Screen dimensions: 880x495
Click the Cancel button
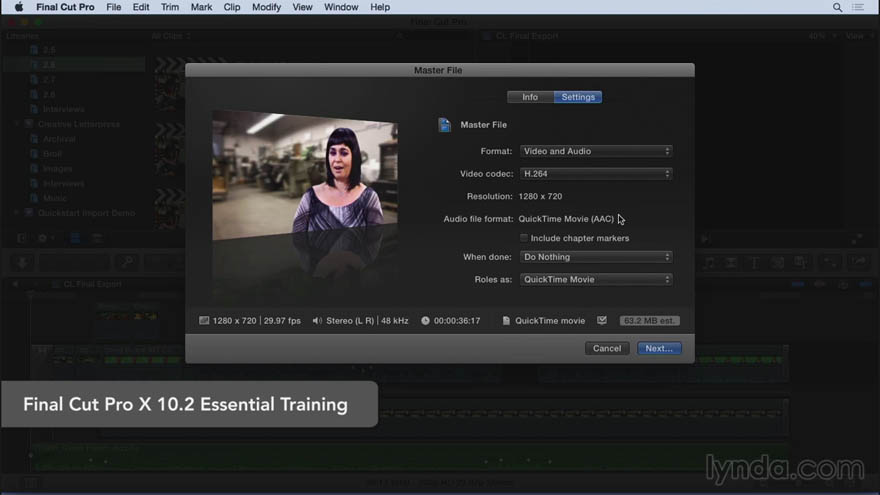[607, 349]
